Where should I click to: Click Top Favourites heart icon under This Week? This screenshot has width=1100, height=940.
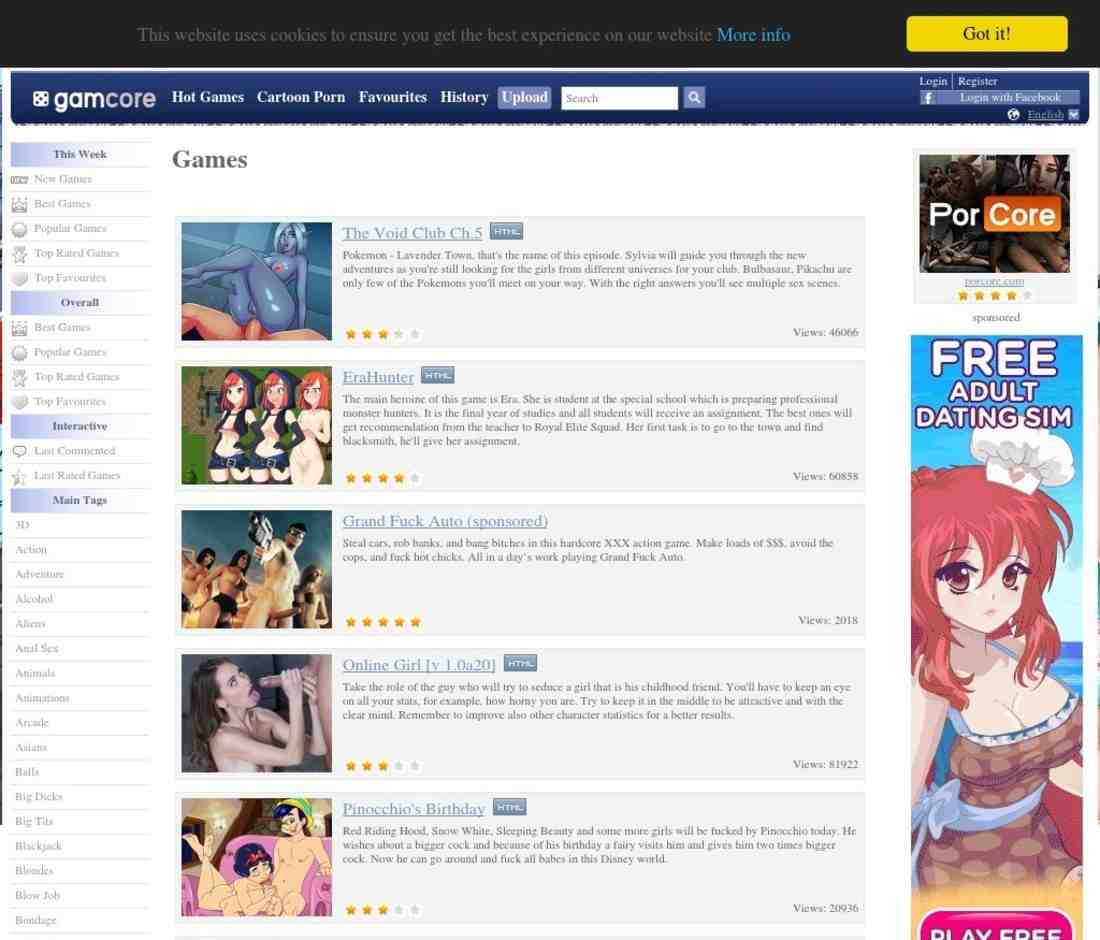point(20,278)
